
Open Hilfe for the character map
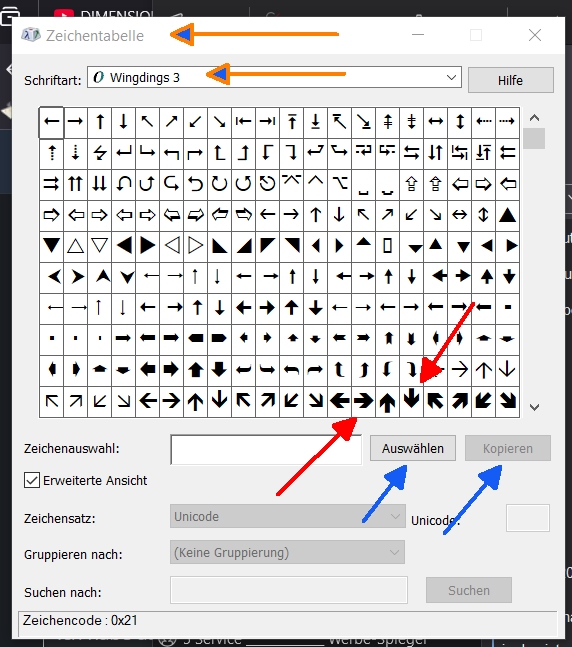[511, 80]
